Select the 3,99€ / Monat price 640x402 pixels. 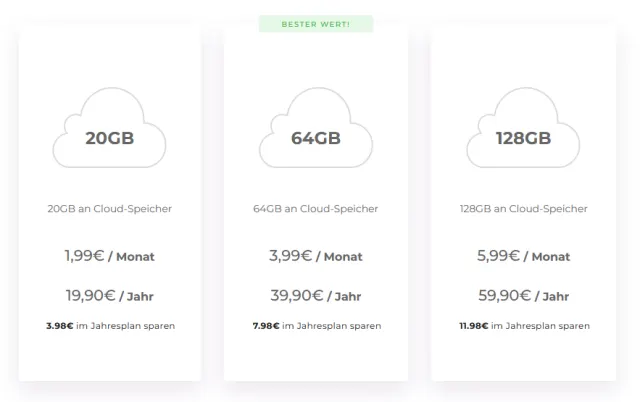click(316, 256)
